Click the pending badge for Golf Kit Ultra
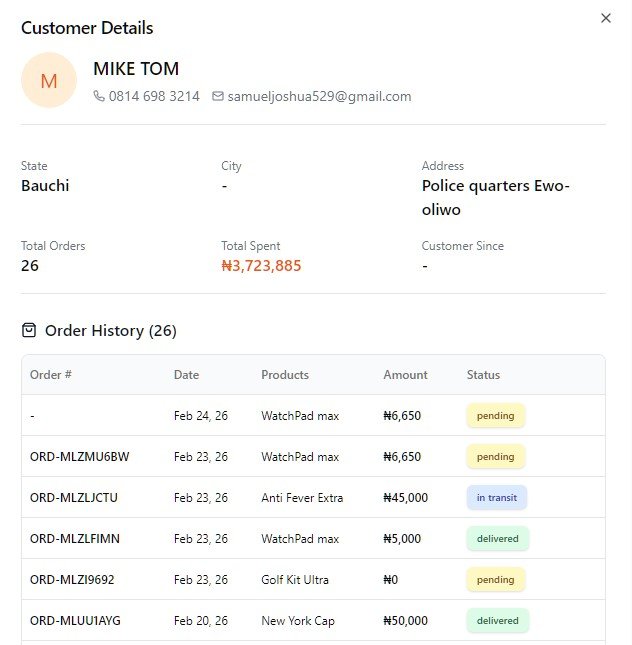Image resolution: width=632 pixels, height=645 pixels. pyautogui.click(x=495, y=580)
